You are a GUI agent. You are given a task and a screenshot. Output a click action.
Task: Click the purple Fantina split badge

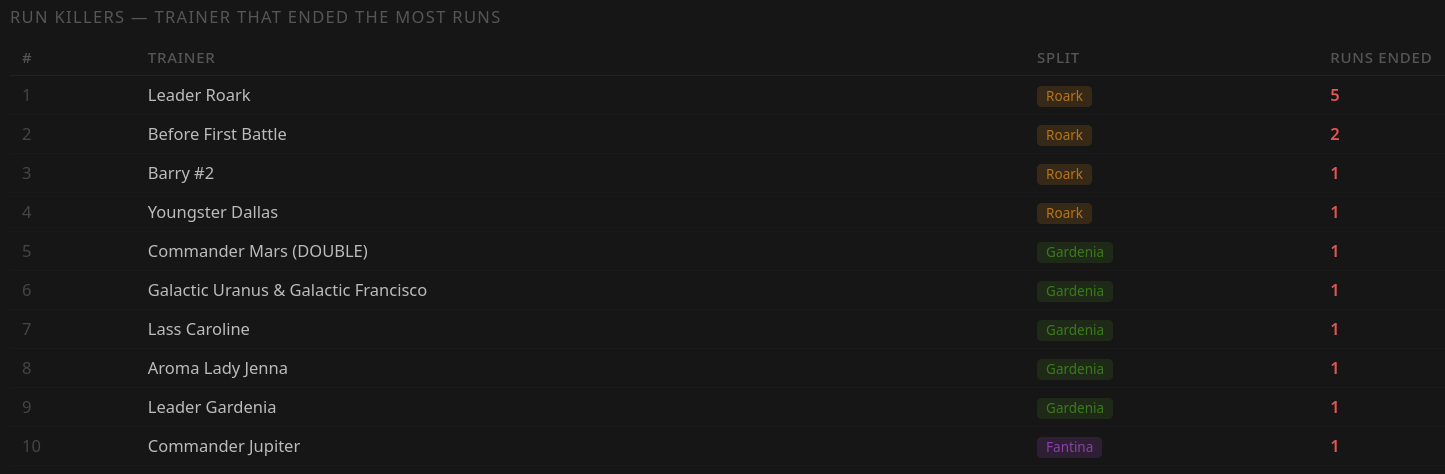tap(1069, 447)
